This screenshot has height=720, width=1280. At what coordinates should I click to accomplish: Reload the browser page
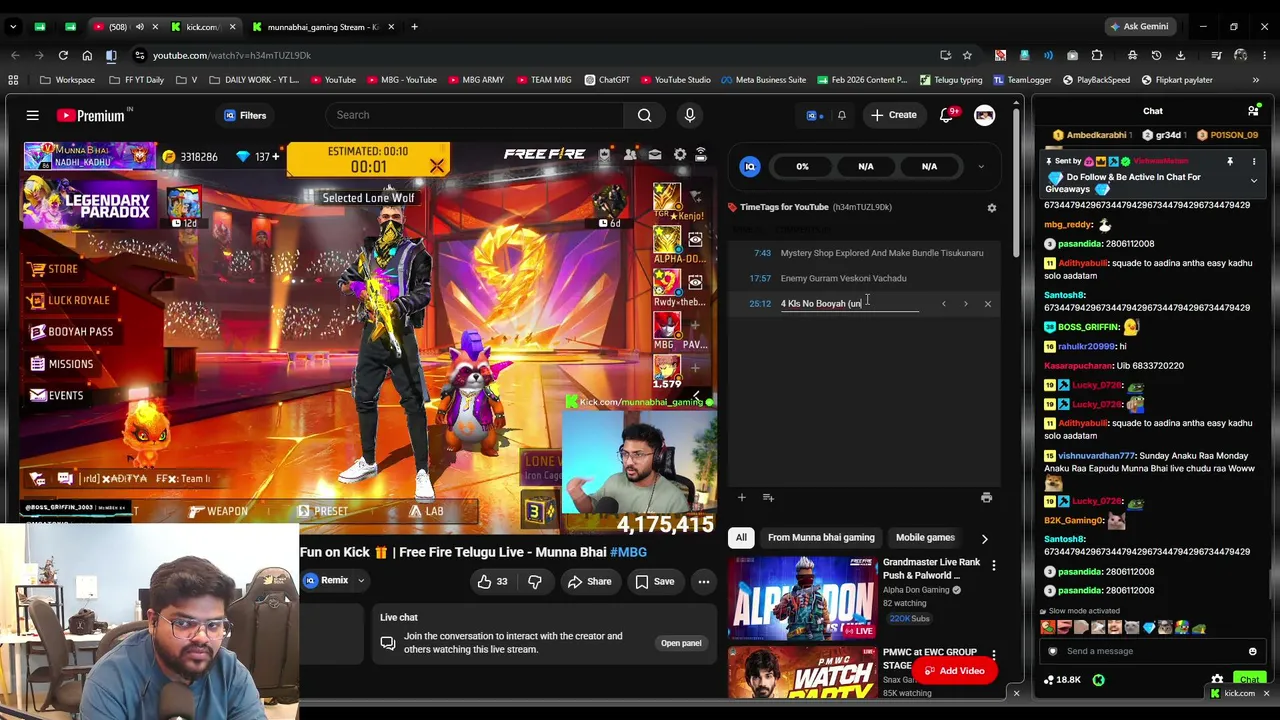pyautogui.click(x=63, y=55)
